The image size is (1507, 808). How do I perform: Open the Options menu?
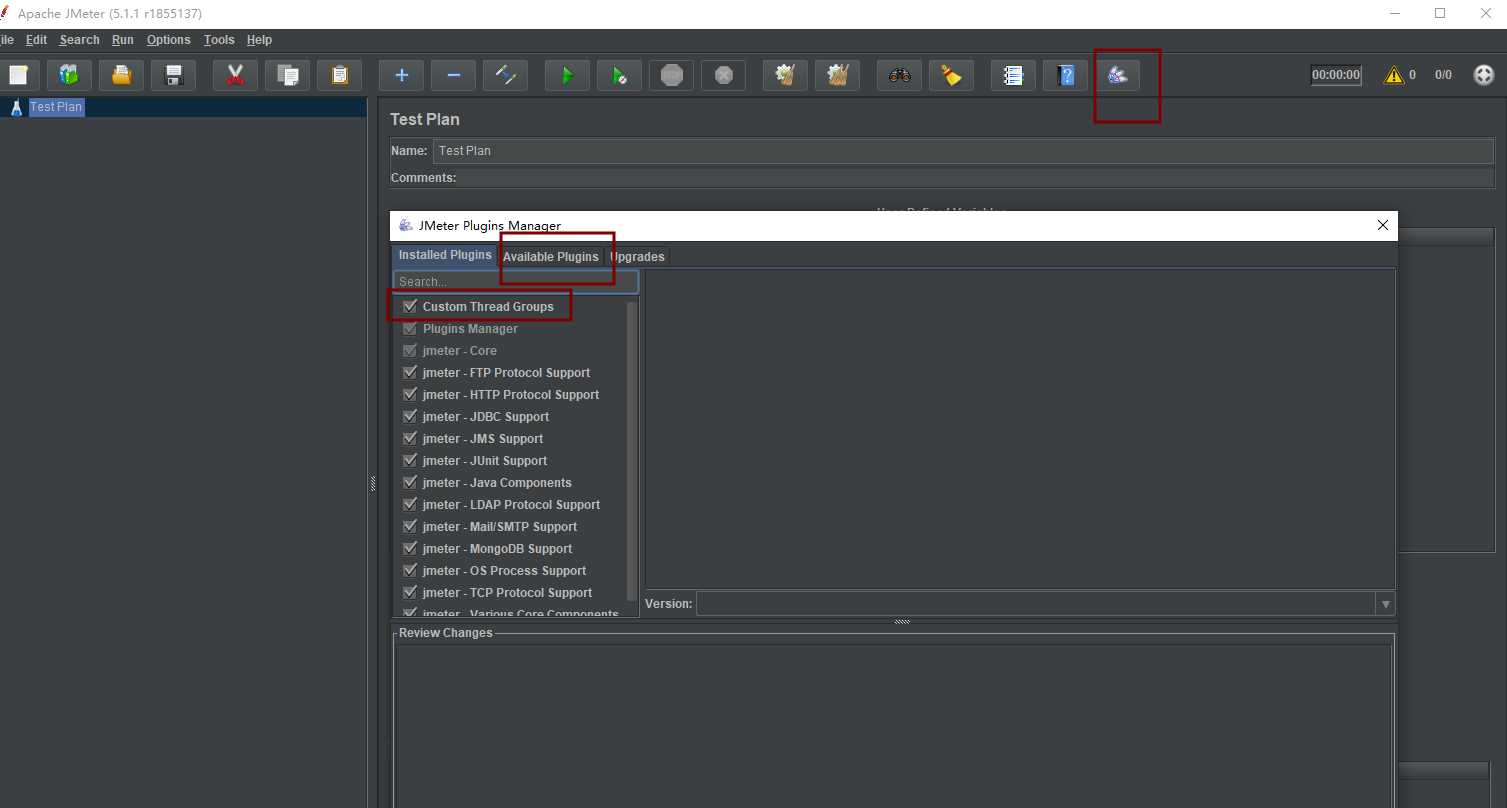[168, 40]
